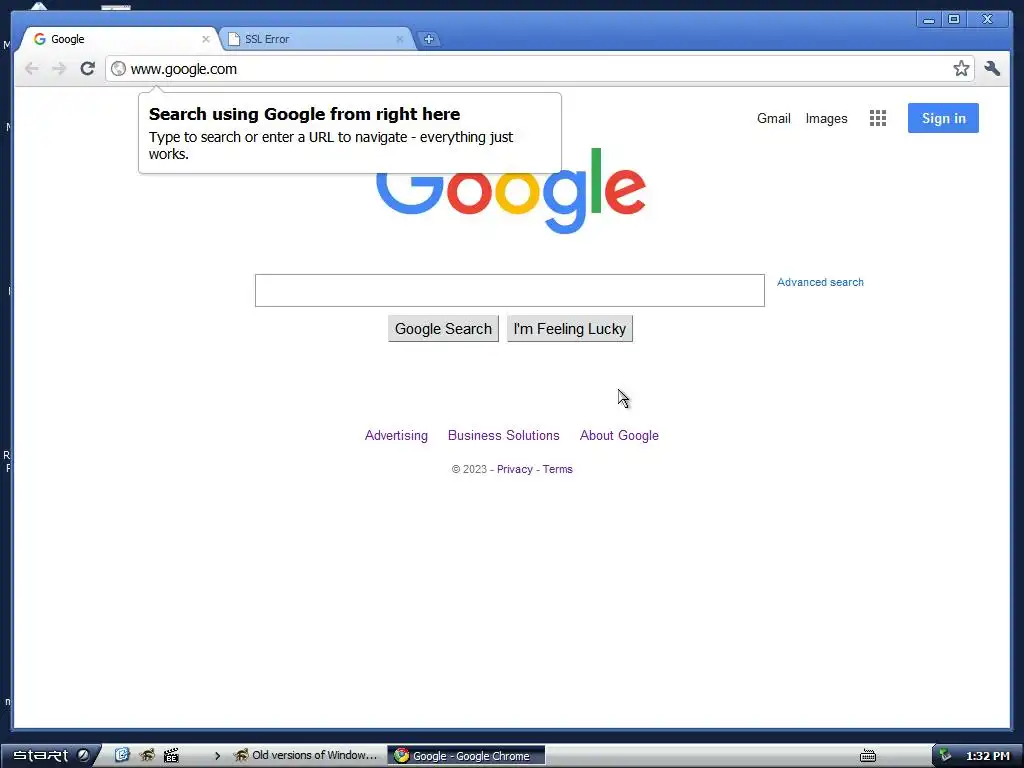Screen dimensions: 1024x768
Task: Open the Privacy link
Action: coord(515,469)
